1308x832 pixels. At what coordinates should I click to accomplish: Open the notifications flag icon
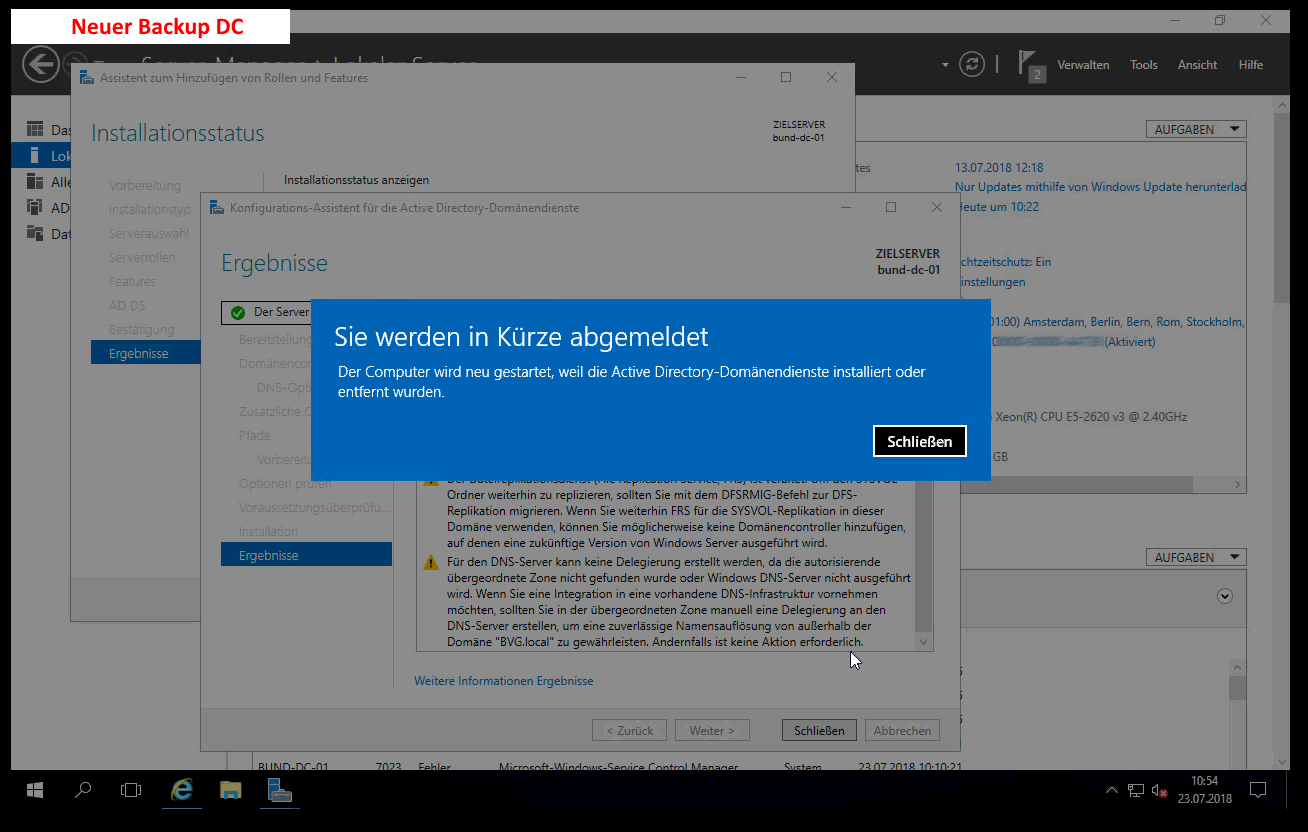pos(1030,65)
